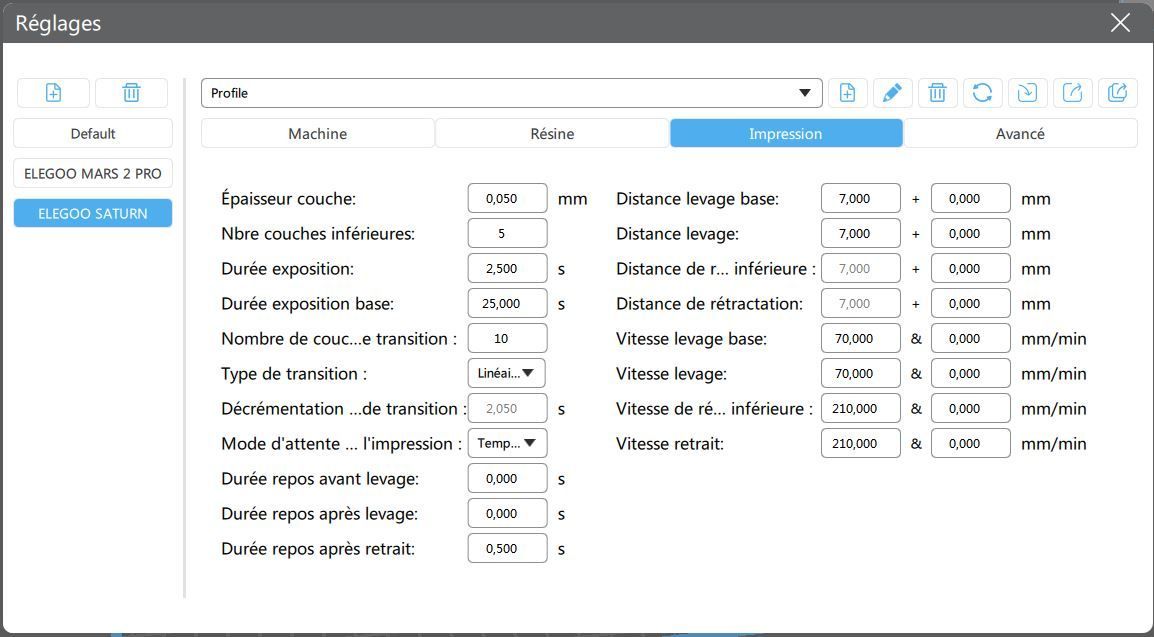Delete the selected printer in left panel
1154x637 pixels.
point(131,93)
